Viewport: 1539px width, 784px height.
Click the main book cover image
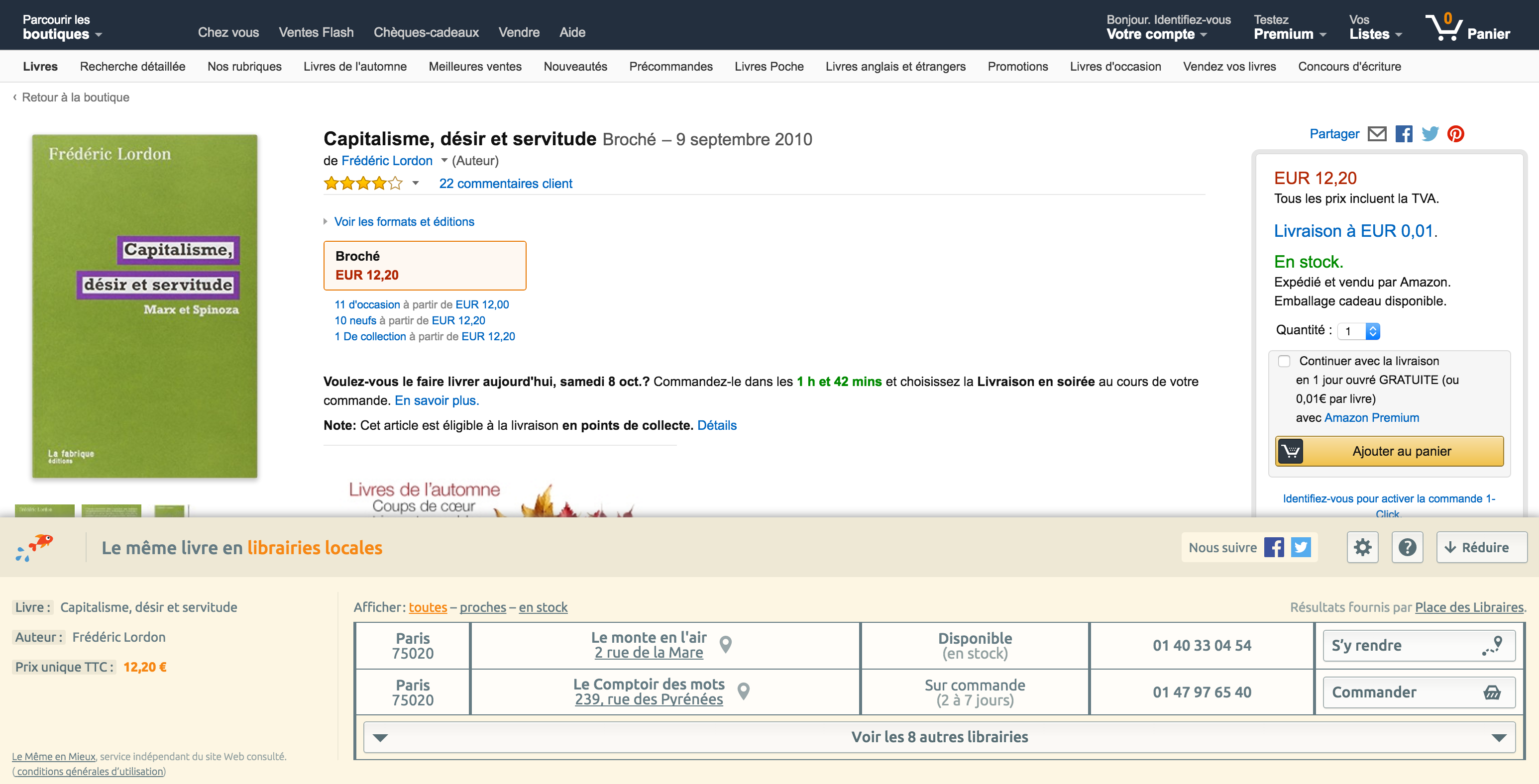(x=144, y=306)
